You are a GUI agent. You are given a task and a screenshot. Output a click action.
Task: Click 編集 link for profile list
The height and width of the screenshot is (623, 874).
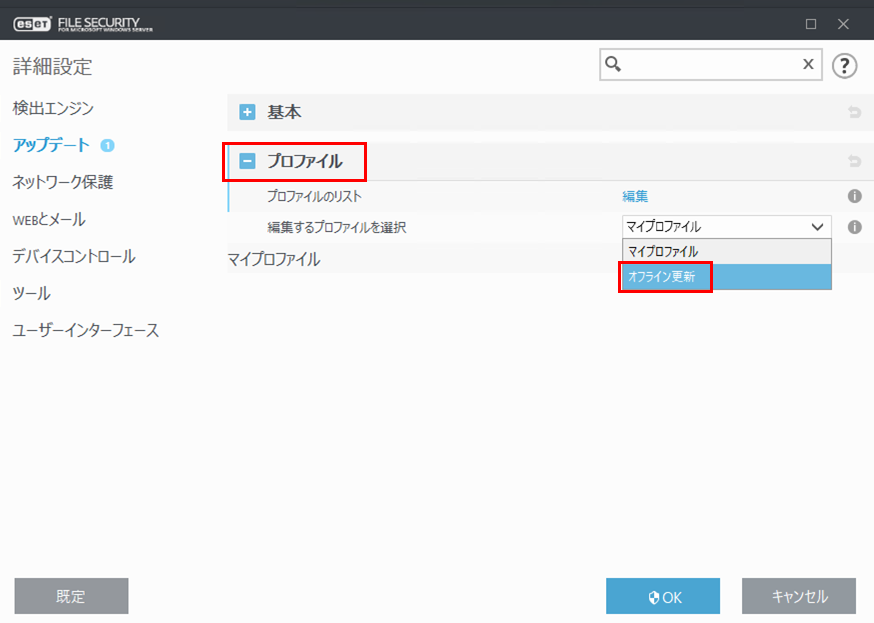(635, 197)
